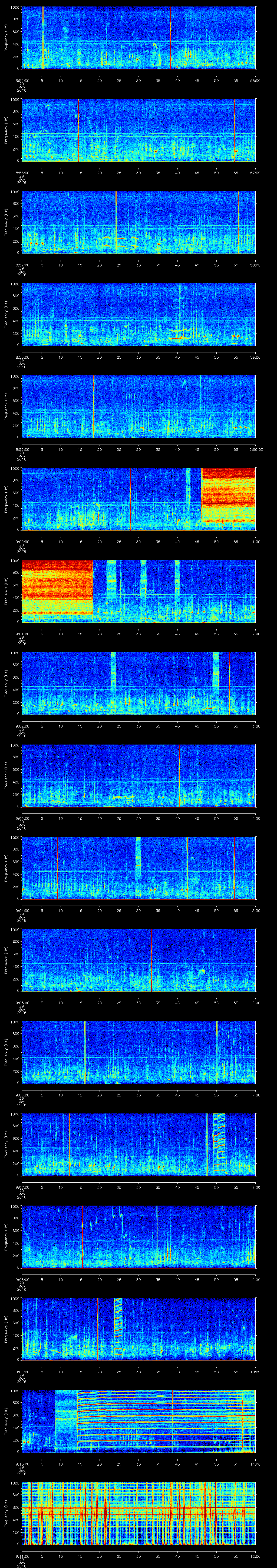Click the 8:56:00 start time label
This screenshot has height=1568, width=277.
pos(22,173)
